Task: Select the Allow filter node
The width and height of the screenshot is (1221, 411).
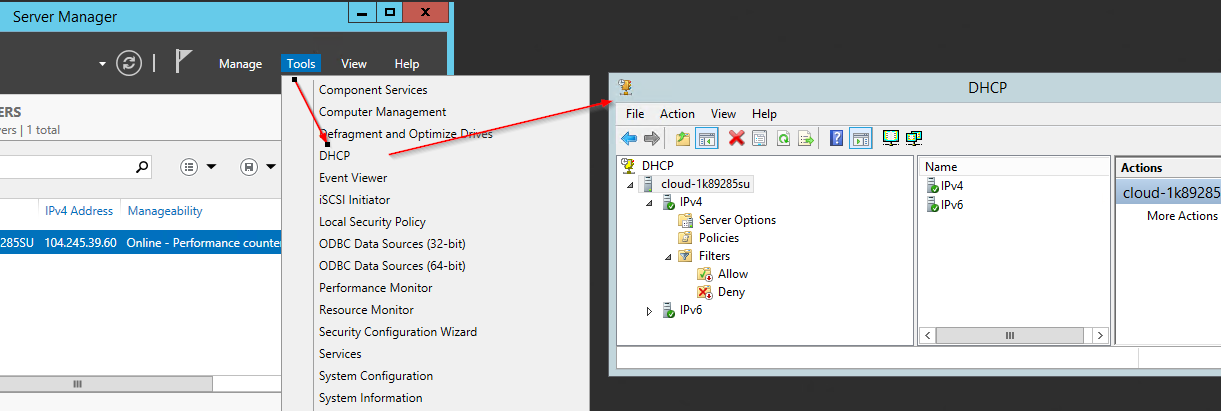Action: [733, 274]
